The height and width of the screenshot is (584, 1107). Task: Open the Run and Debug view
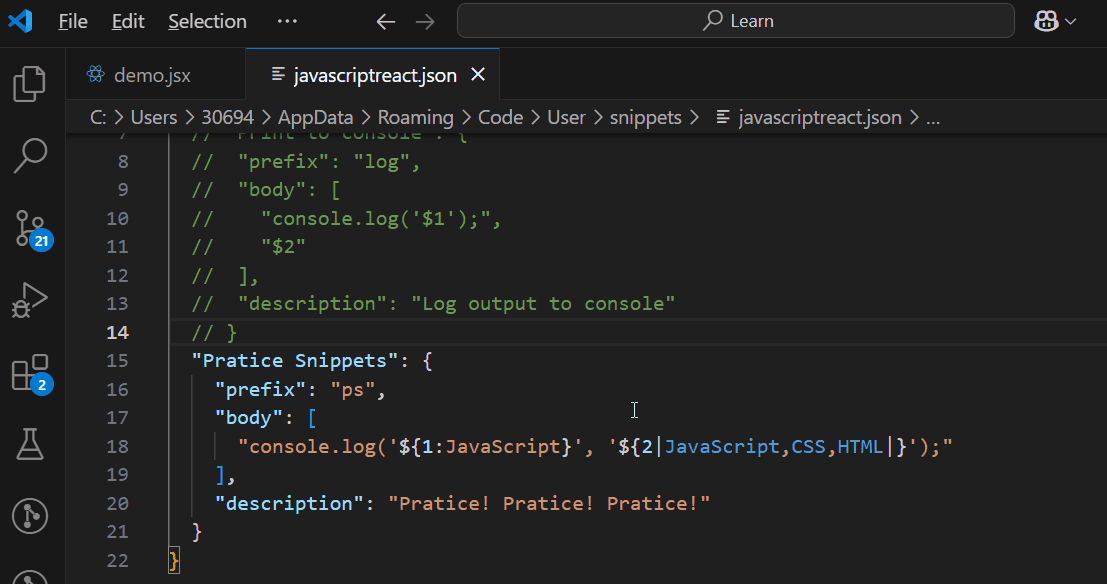(29, 299)
